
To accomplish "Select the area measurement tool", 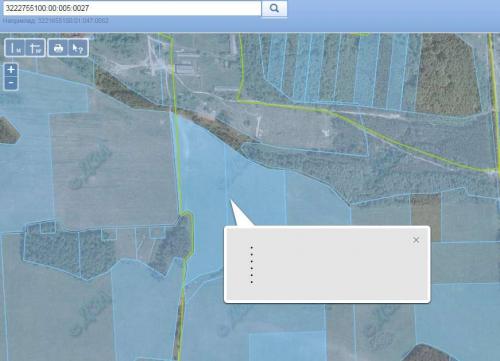I will [x=35, y=48].
